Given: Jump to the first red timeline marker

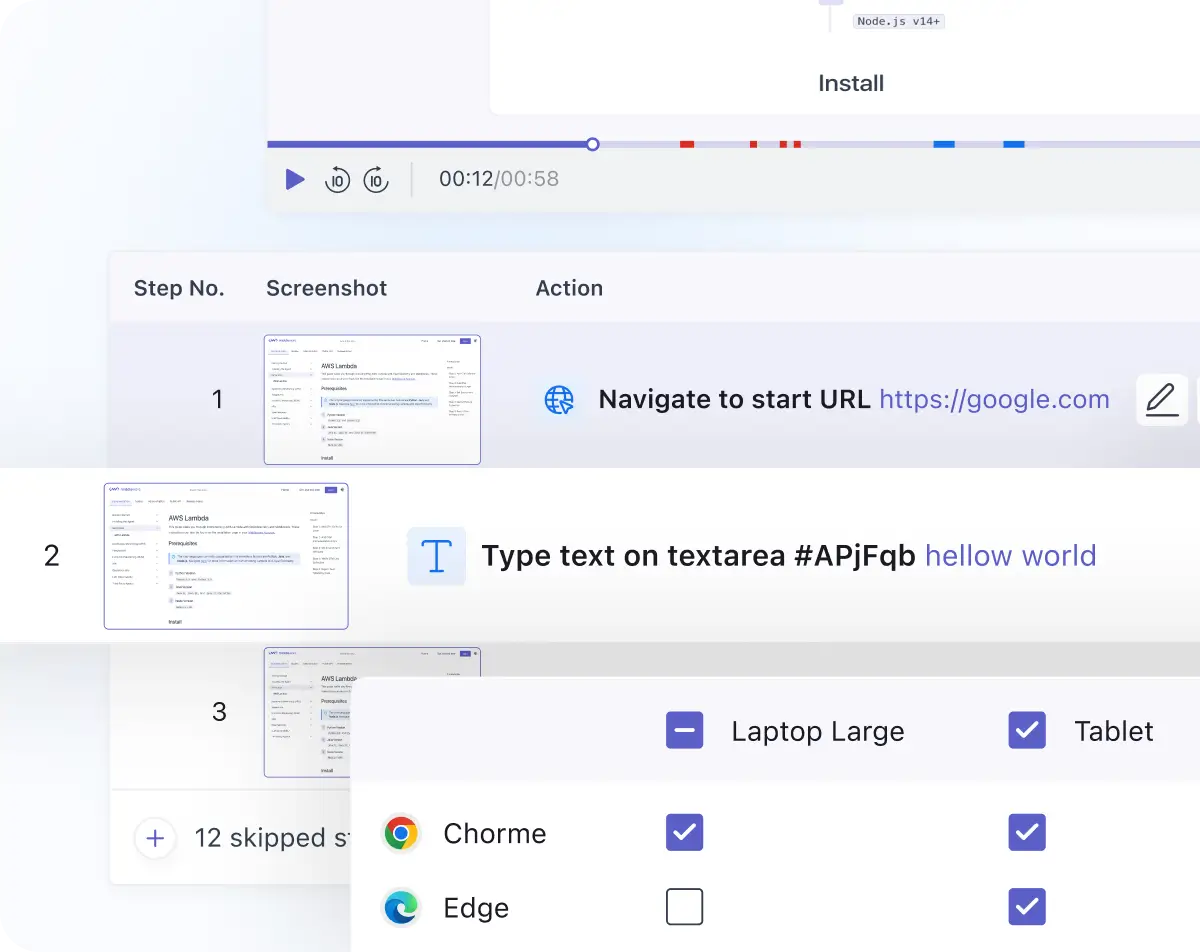Looking at the screenshot, I should (687, 145).
